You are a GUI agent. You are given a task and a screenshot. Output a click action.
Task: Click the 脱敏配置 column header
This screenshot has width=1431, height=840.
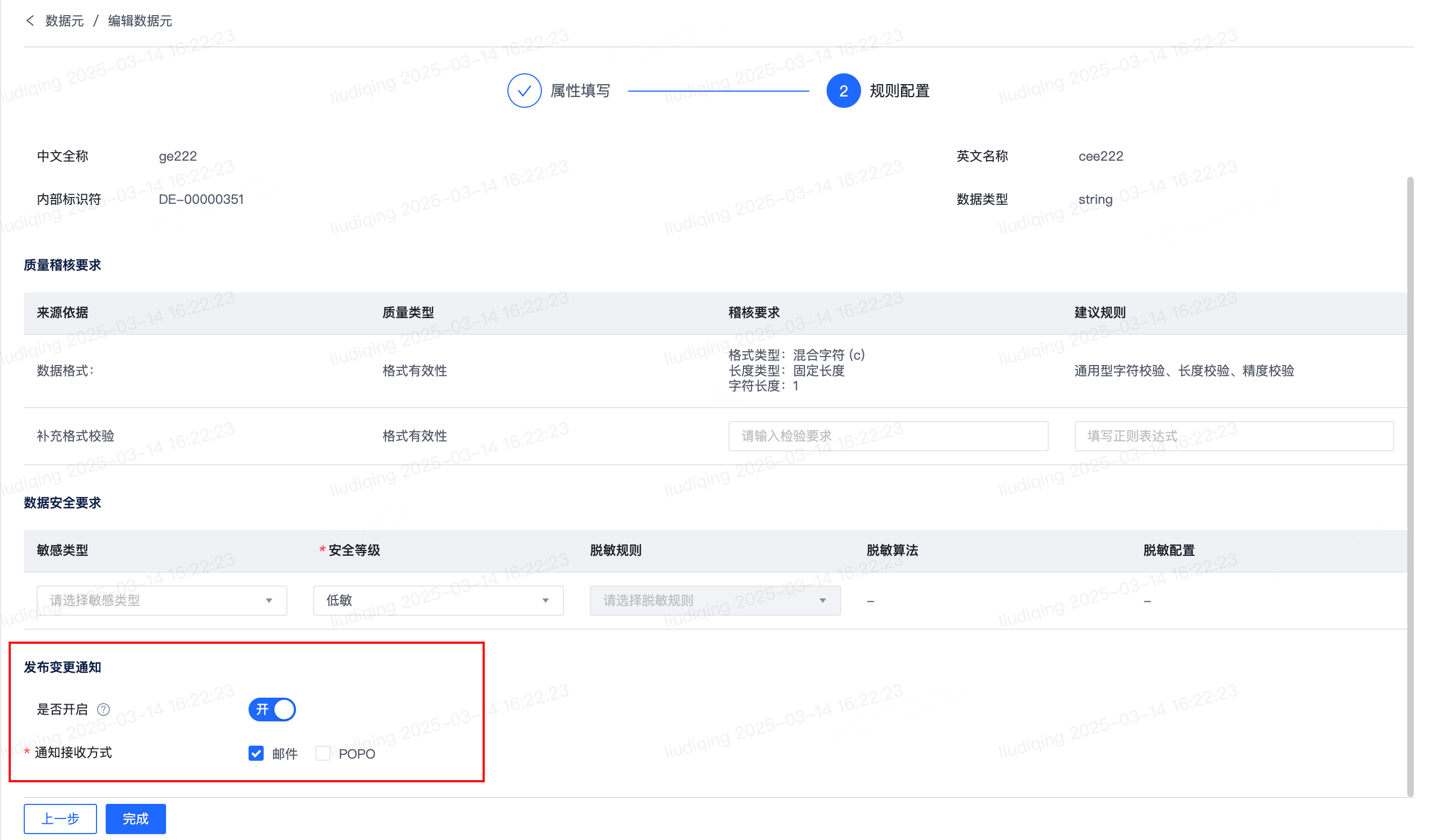pos(1168,550)
